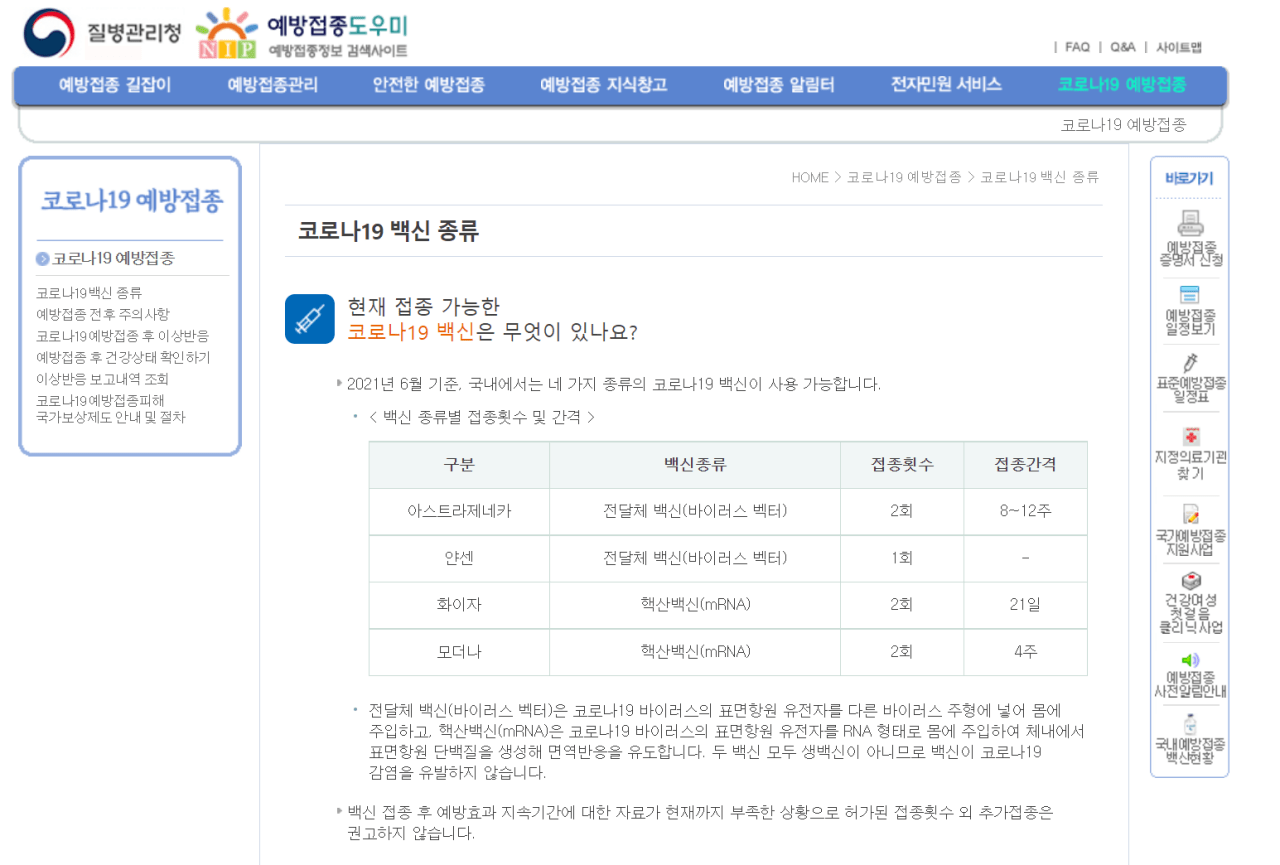Click the 4주 interval cell
This screenshot has height=865, width=1280.
coord(1026,652)
